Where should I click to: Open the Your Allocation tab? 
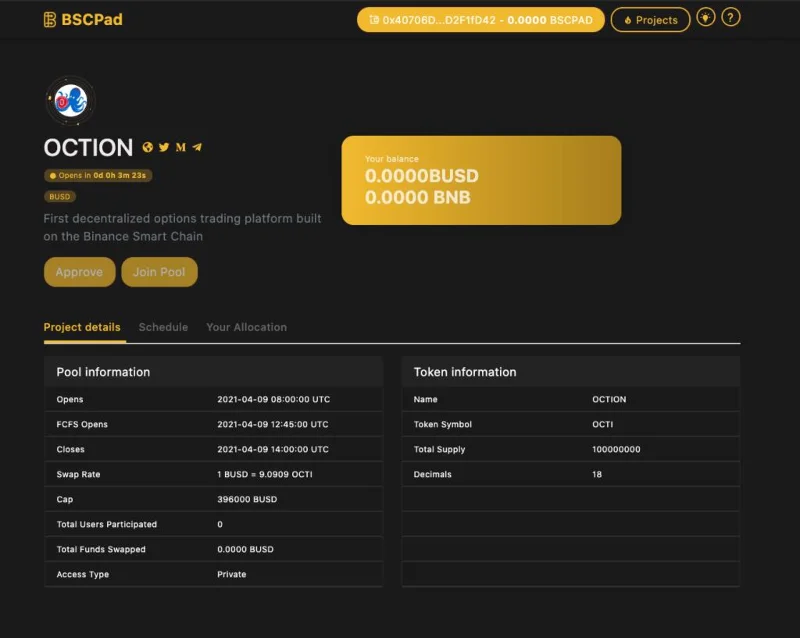[246, 327]
